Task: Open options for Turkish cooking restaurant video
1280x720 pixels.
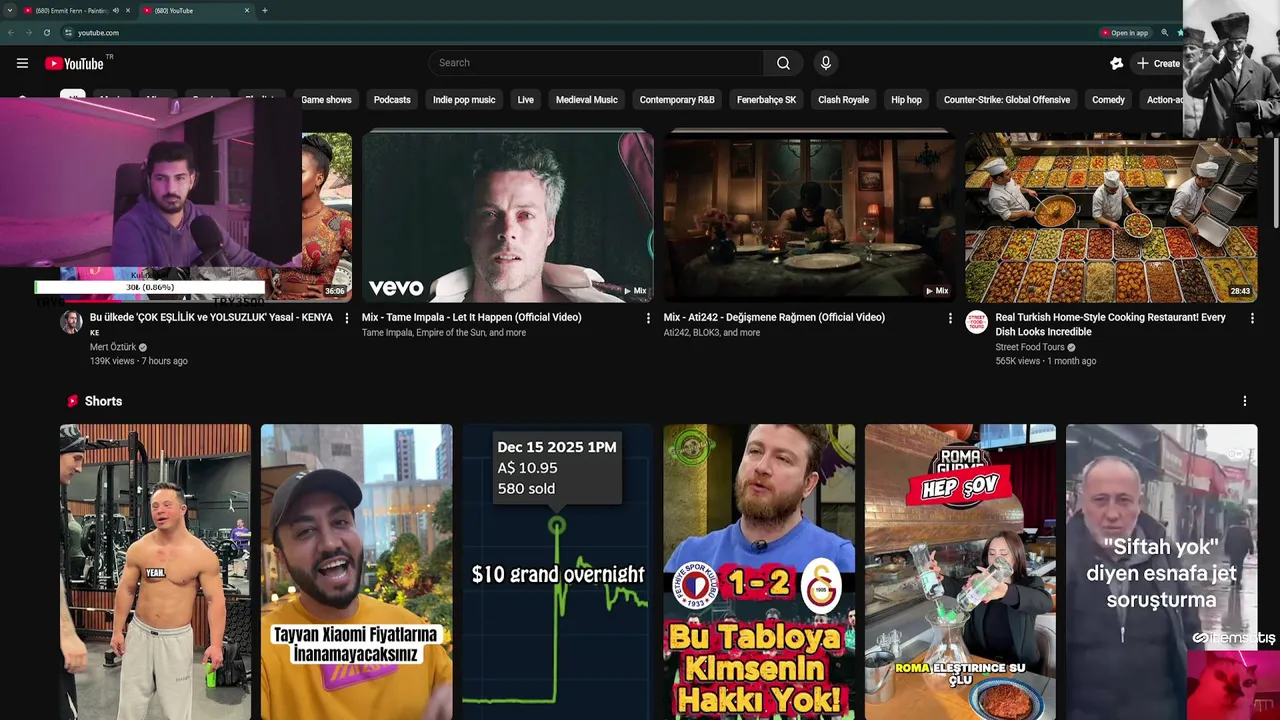Action: pos(1252,318)
